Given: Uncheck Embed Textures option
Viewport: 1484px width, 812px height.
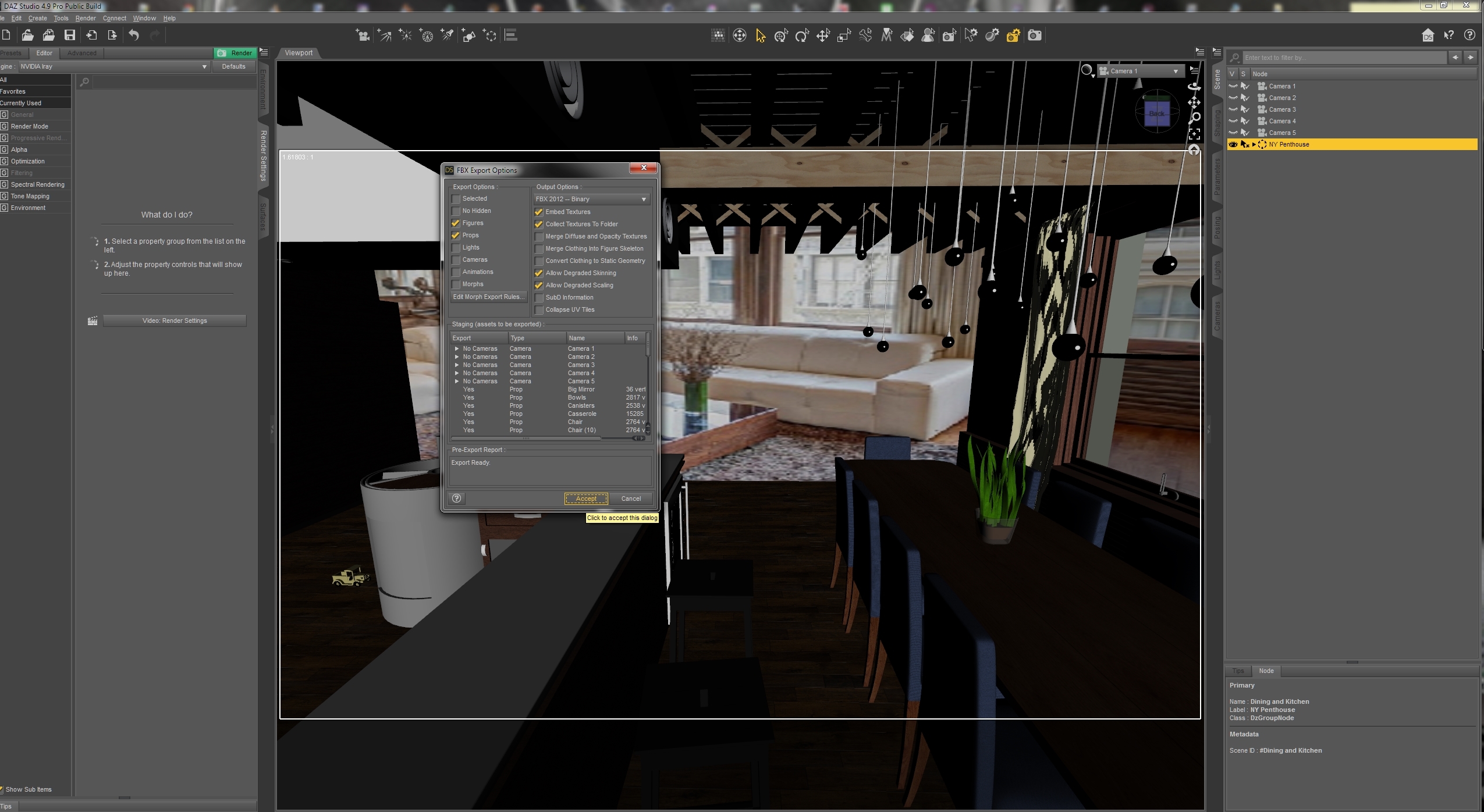Looking at the screenshot, I should click(539, 212).
